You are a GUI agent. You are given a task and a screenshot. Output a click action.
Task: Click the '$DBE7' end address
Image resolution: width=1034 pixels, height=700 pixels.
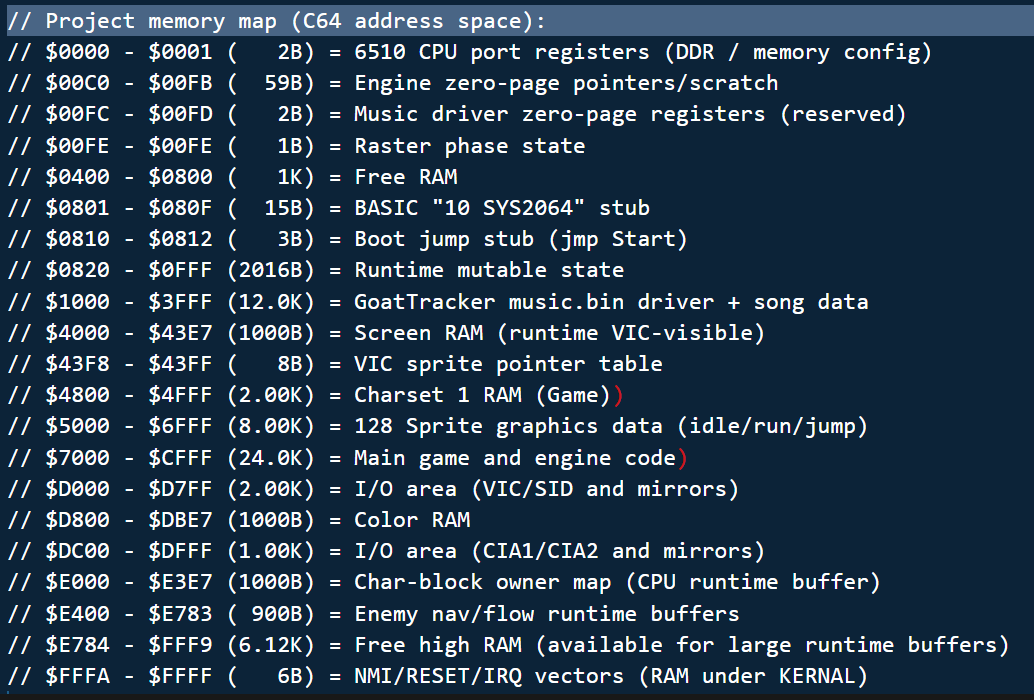coord(180,519)
